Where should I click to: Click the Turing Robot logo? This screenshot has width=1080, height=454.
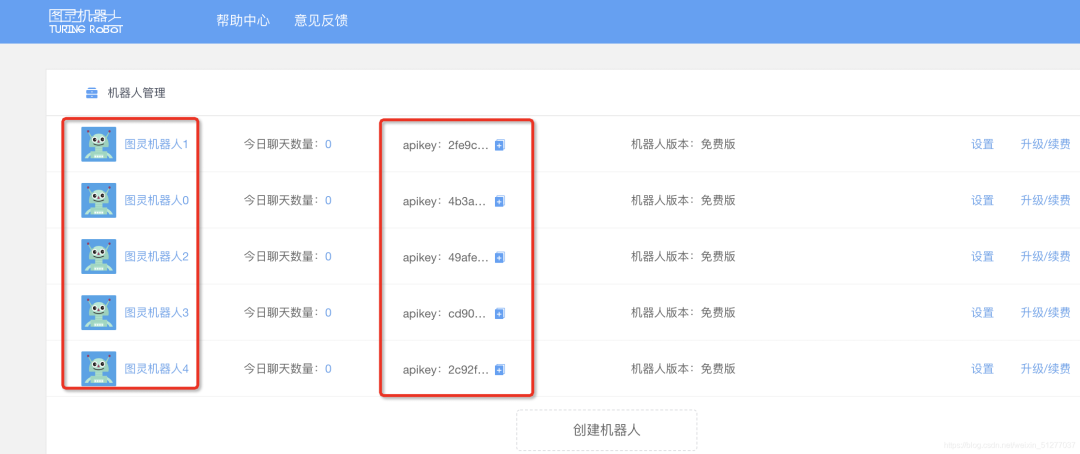(86, 21)
